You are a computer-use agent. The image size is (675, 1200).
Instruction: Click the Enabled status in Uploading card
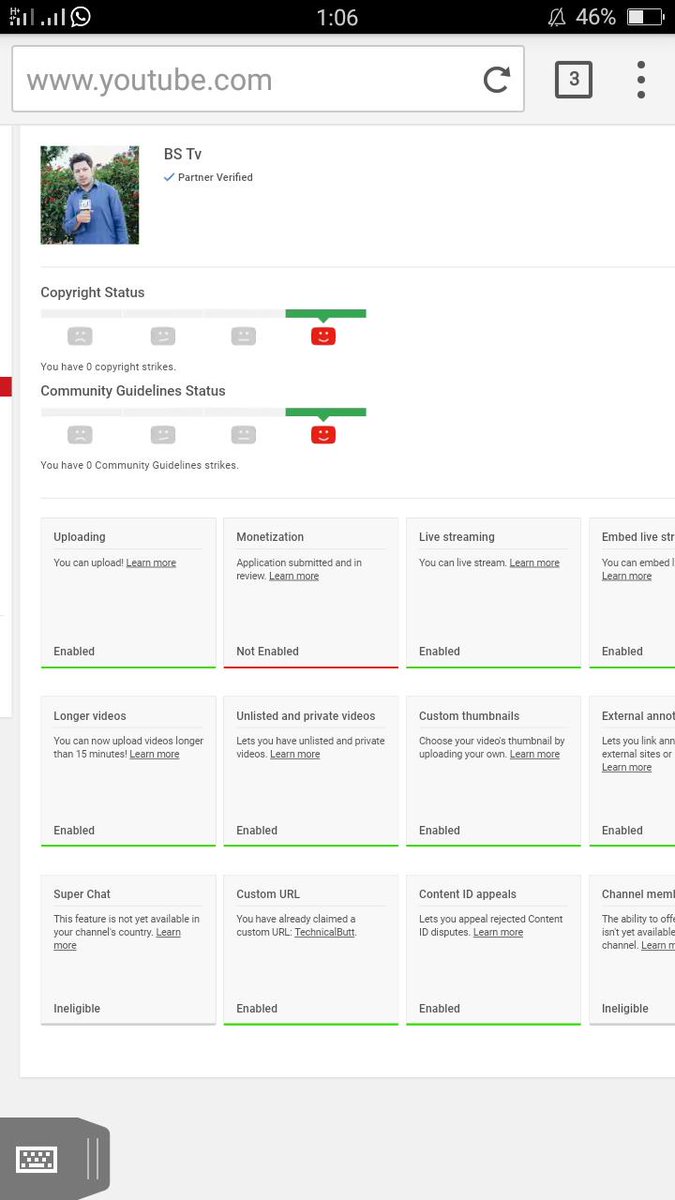tap(74, 651)
